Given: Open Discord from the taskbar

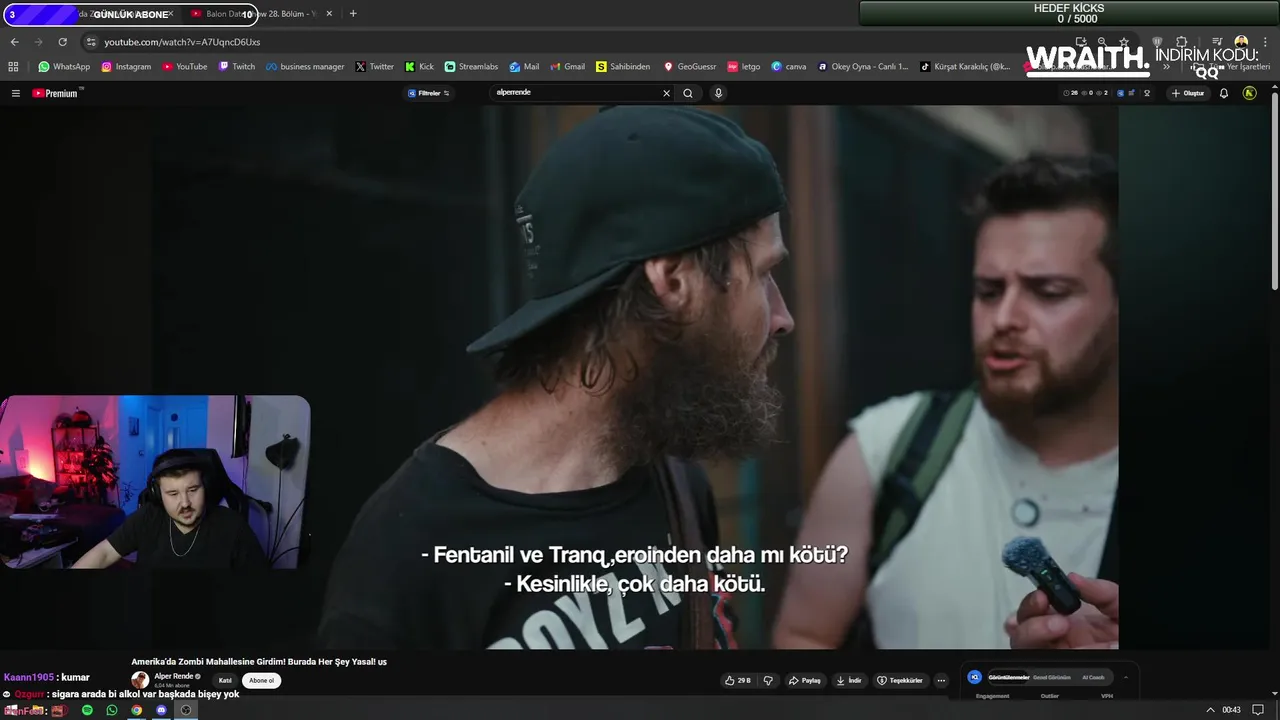Looking at the screenshot, I should [161, 710].
